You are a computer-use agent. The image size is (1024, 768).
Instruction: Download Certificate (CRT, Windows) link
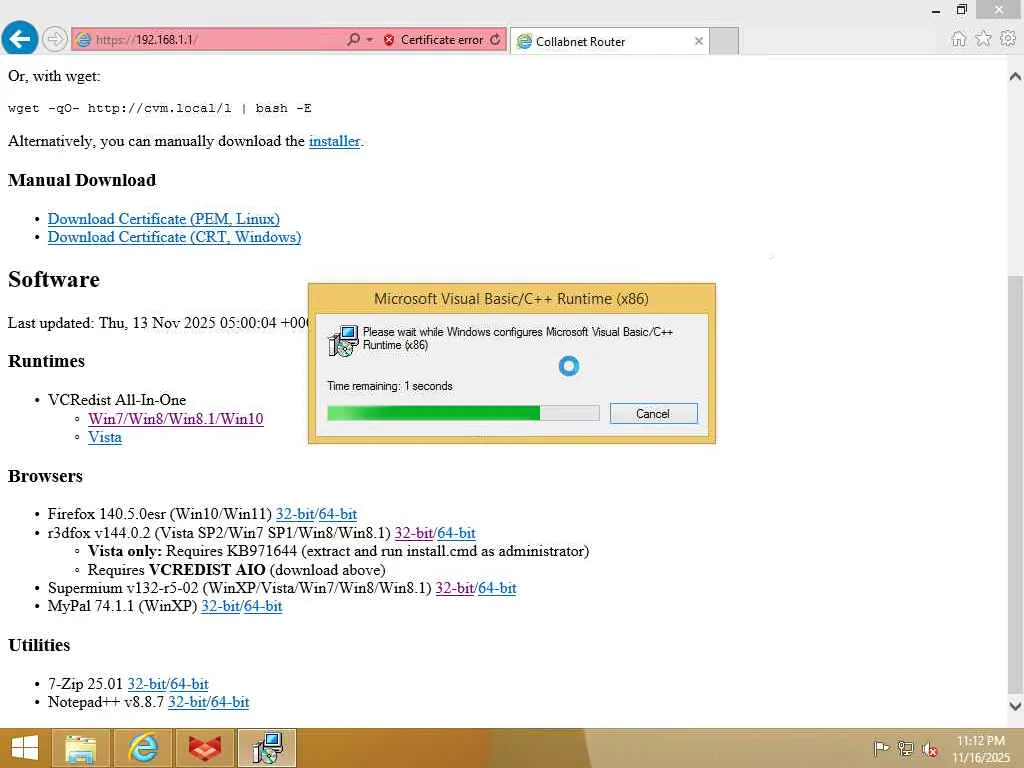(174, 237)
